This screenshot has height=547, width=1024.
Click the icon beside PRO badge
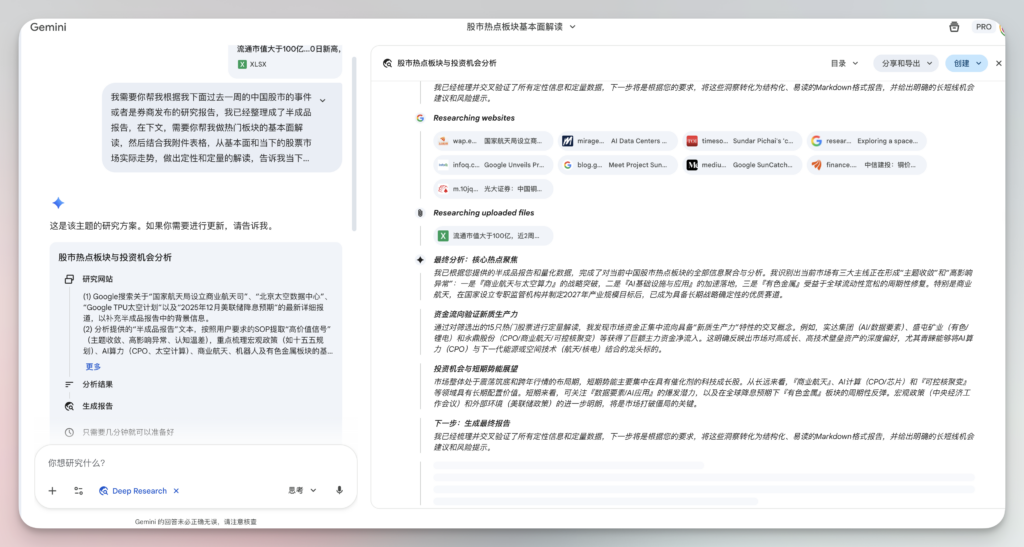click(954, 27)
